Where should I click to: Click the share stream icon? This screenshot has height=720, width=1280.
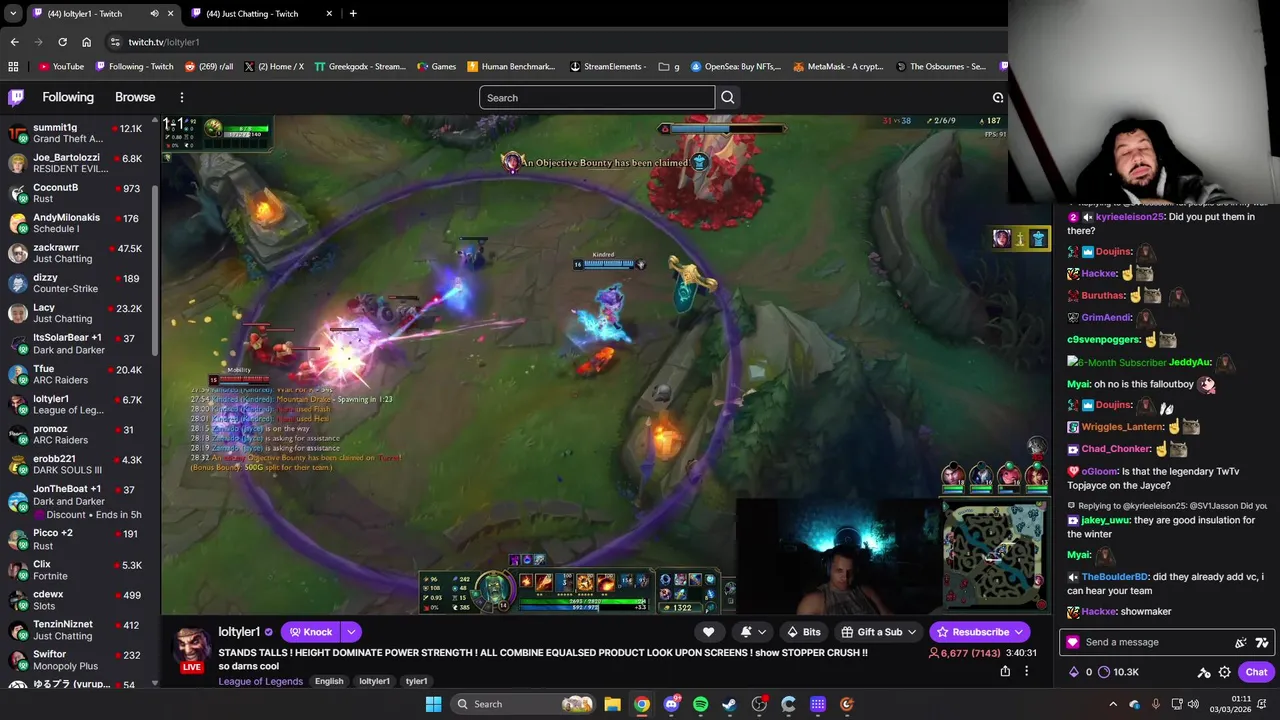(x=1005, y=671)
